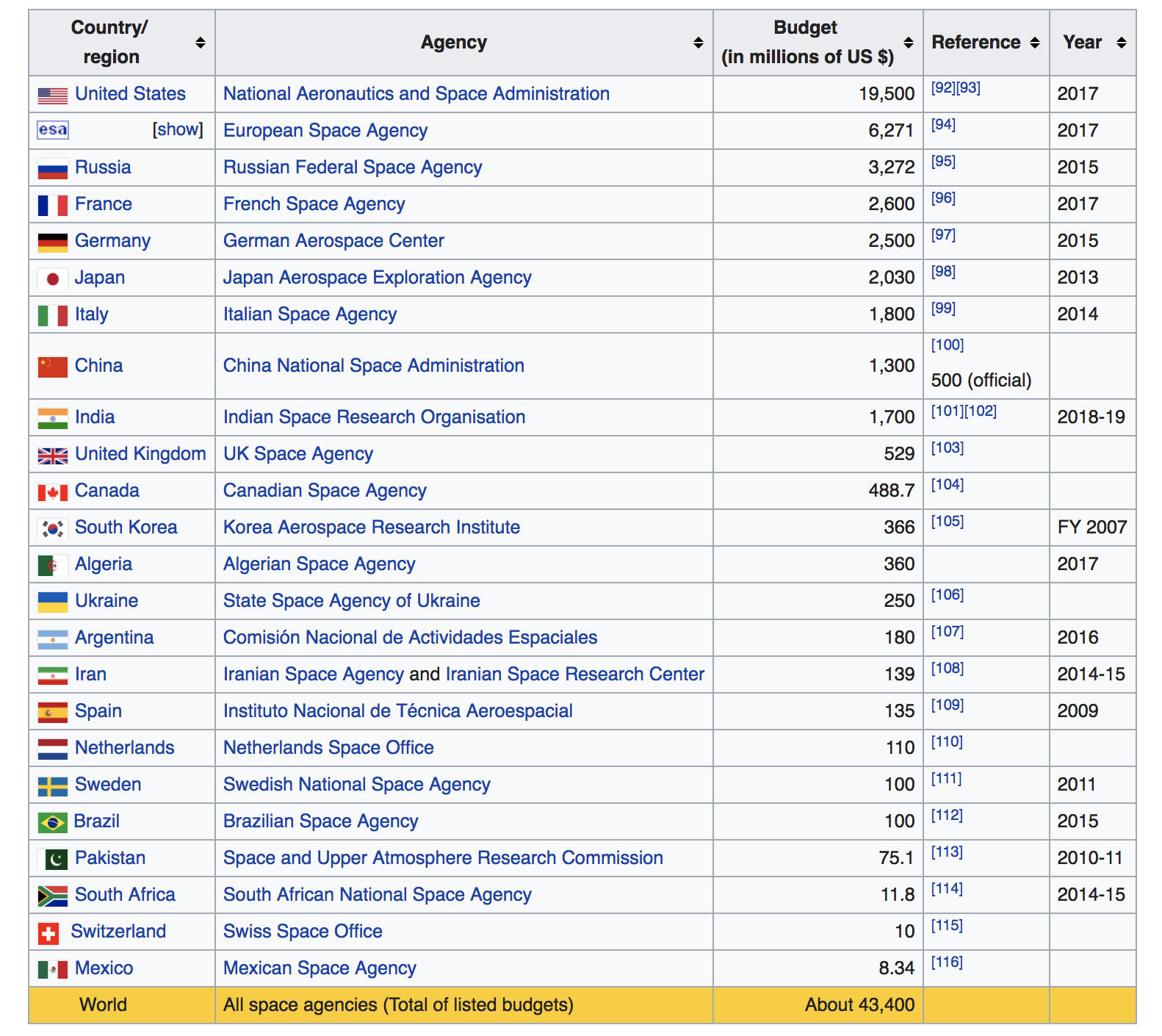Viewport: 1162px width, 1036px height.
Task: Sort table by Country/region column
Action: pyautogui.click(x=200, y=43)
